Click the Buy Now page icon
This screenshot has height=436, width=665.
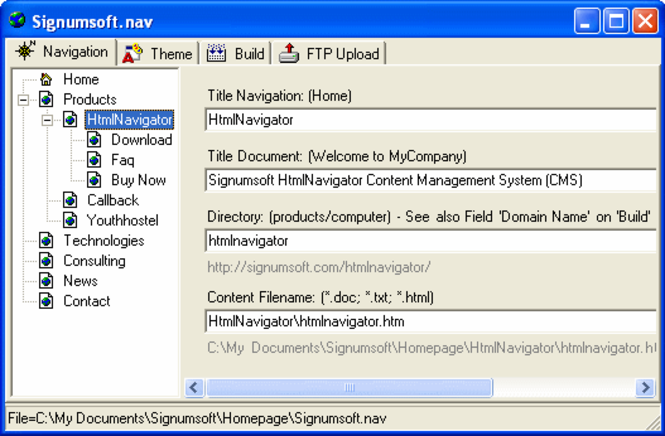[94, 180]
